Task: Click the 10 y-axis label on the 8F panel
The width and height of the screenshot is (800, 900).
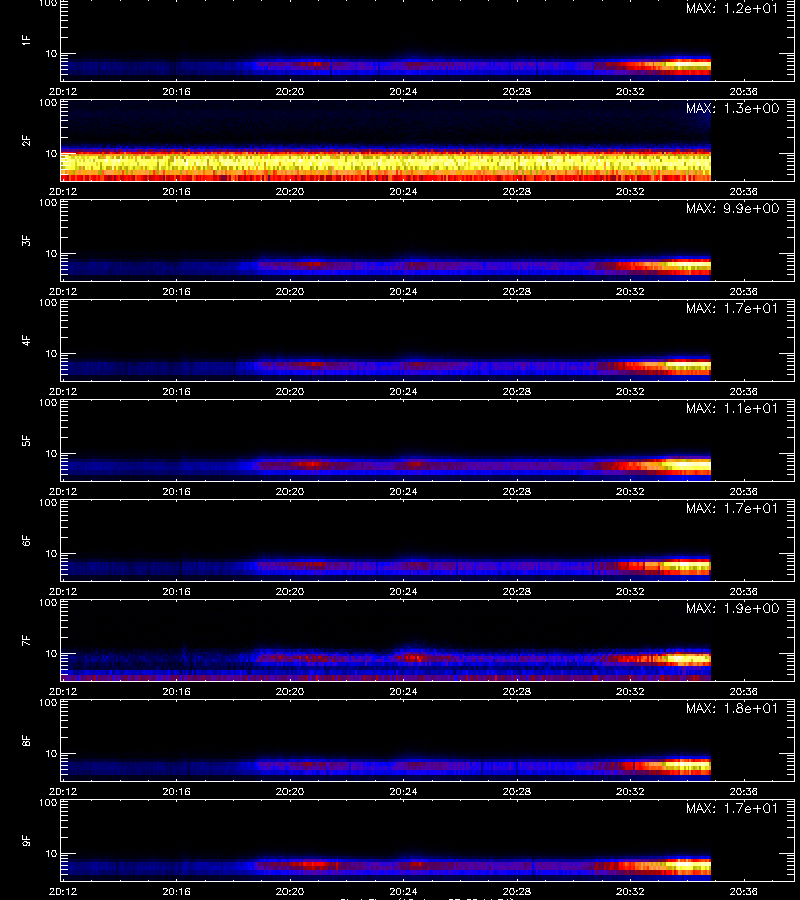Action: [51, 753]
